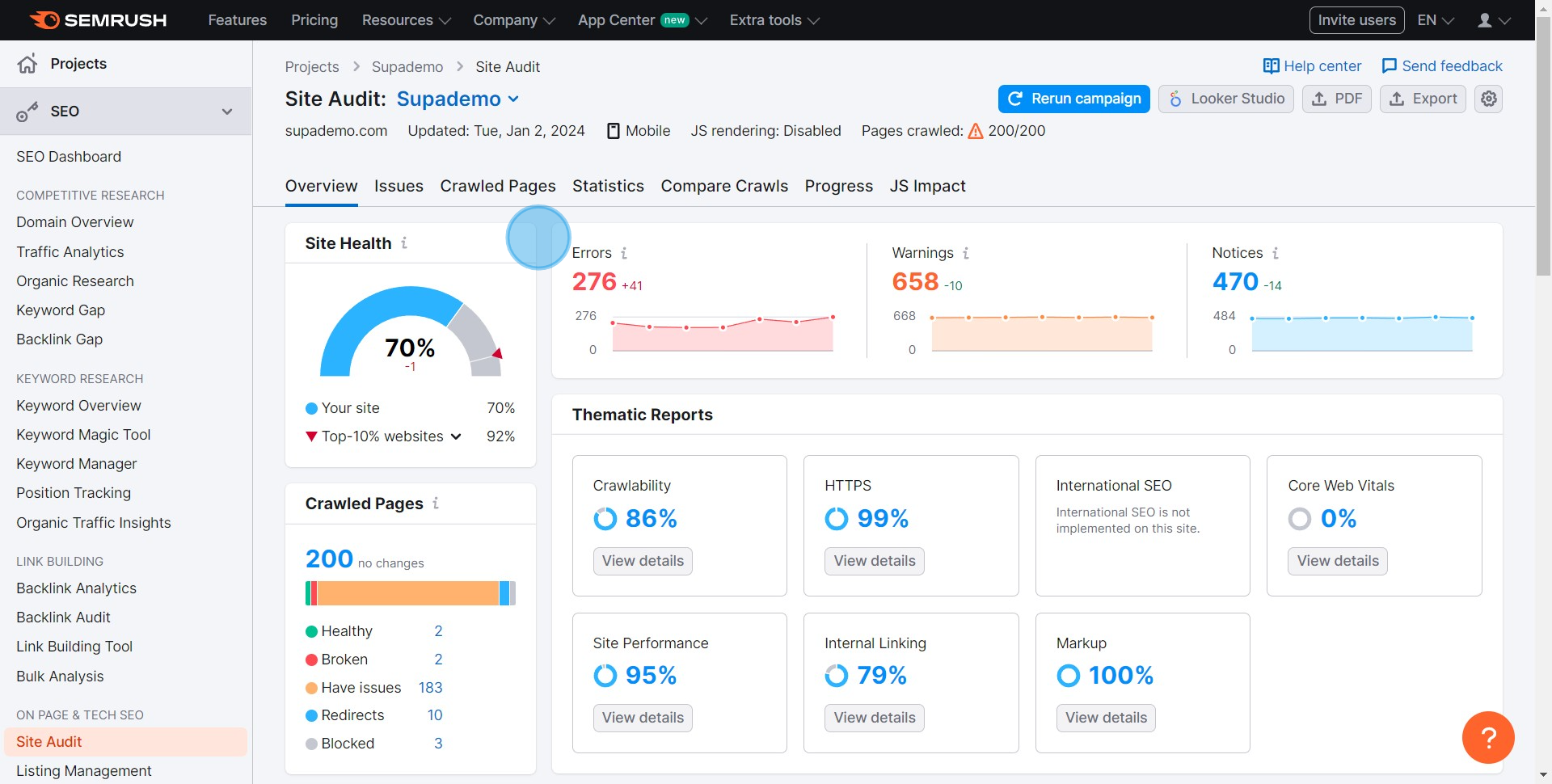Click the Notices info icon
The height and width of the screenshot is (784, 1552).
click(x=1276, y=253)
